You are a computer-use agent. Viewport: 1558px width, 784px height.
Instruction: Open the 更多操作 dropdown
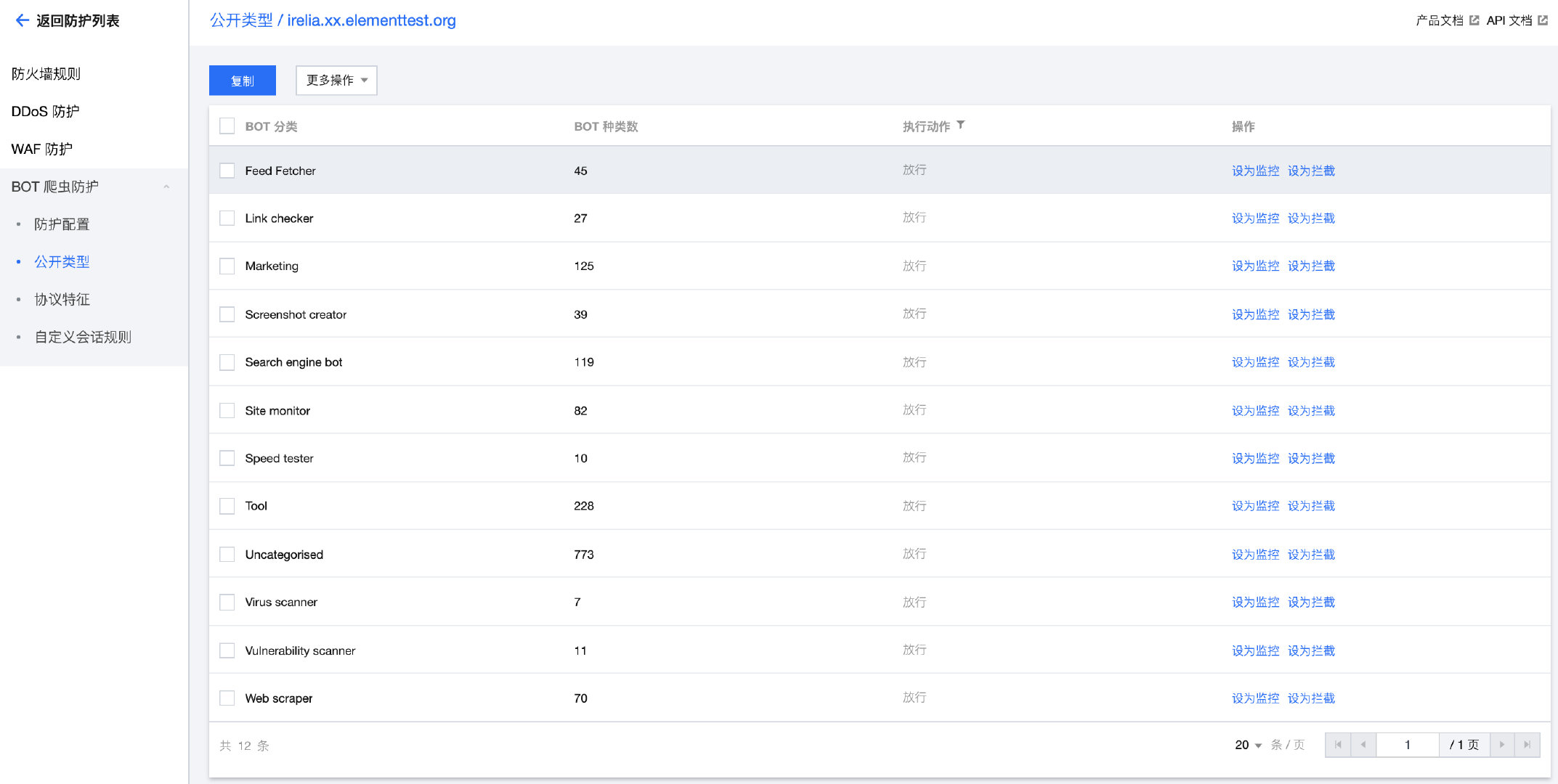[x=336, y=80]
